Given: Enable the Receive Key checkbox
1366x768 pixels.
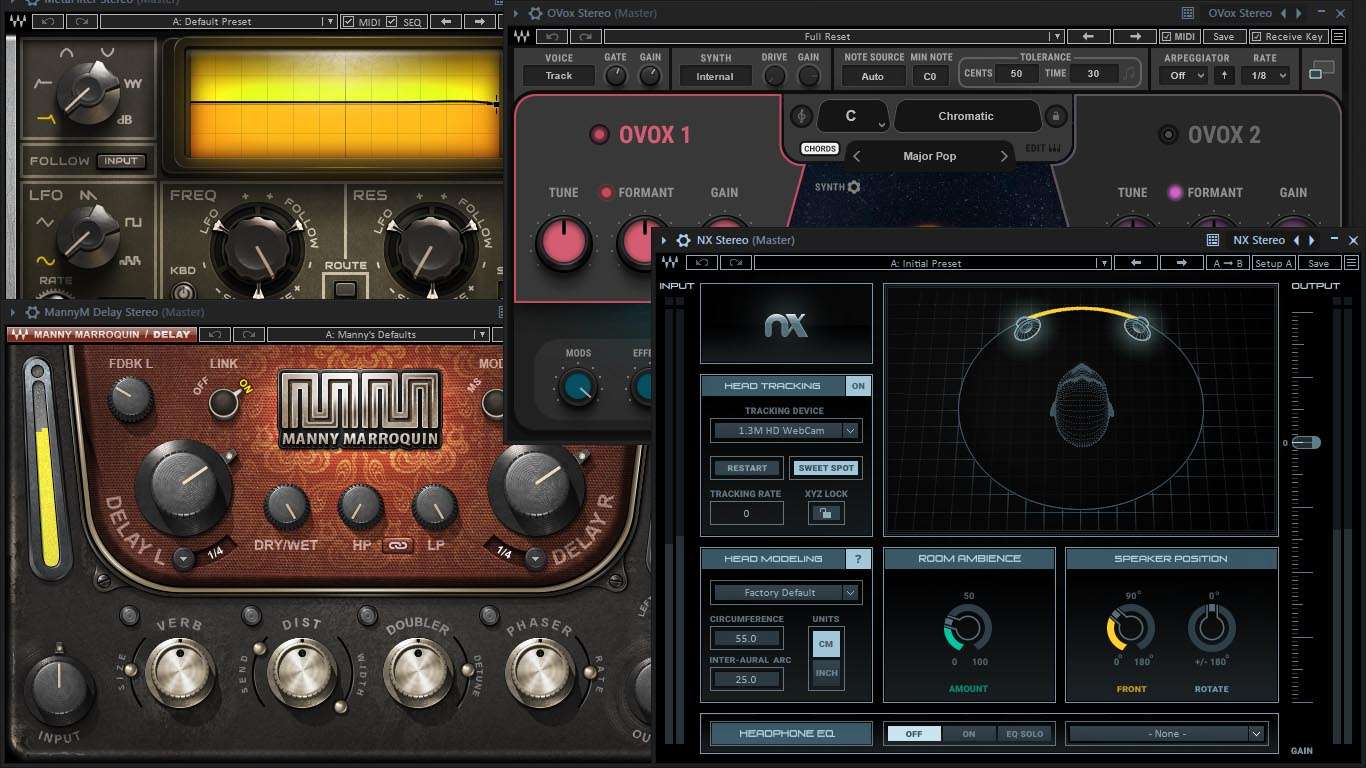Looking at the screenshot, I should pos(1257,37).
